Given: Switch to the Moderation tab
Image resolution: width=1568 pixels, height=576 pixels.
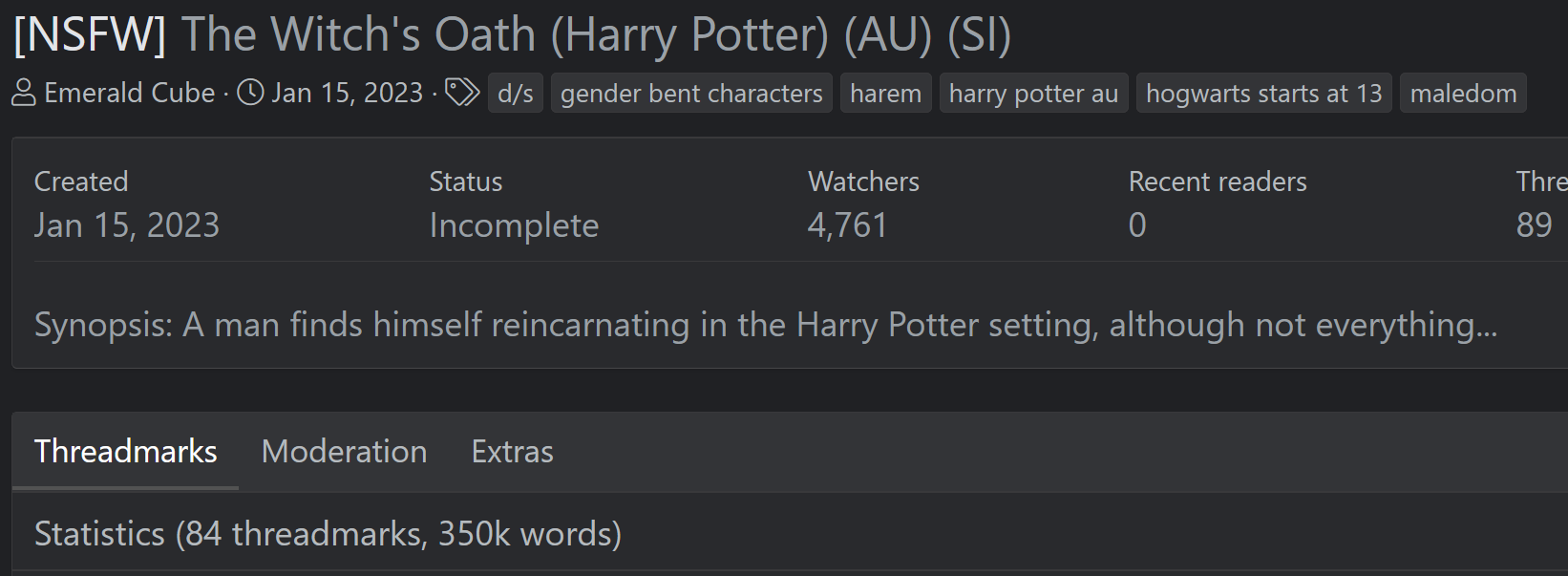Looking at the screenshot, I should [344, 451].
